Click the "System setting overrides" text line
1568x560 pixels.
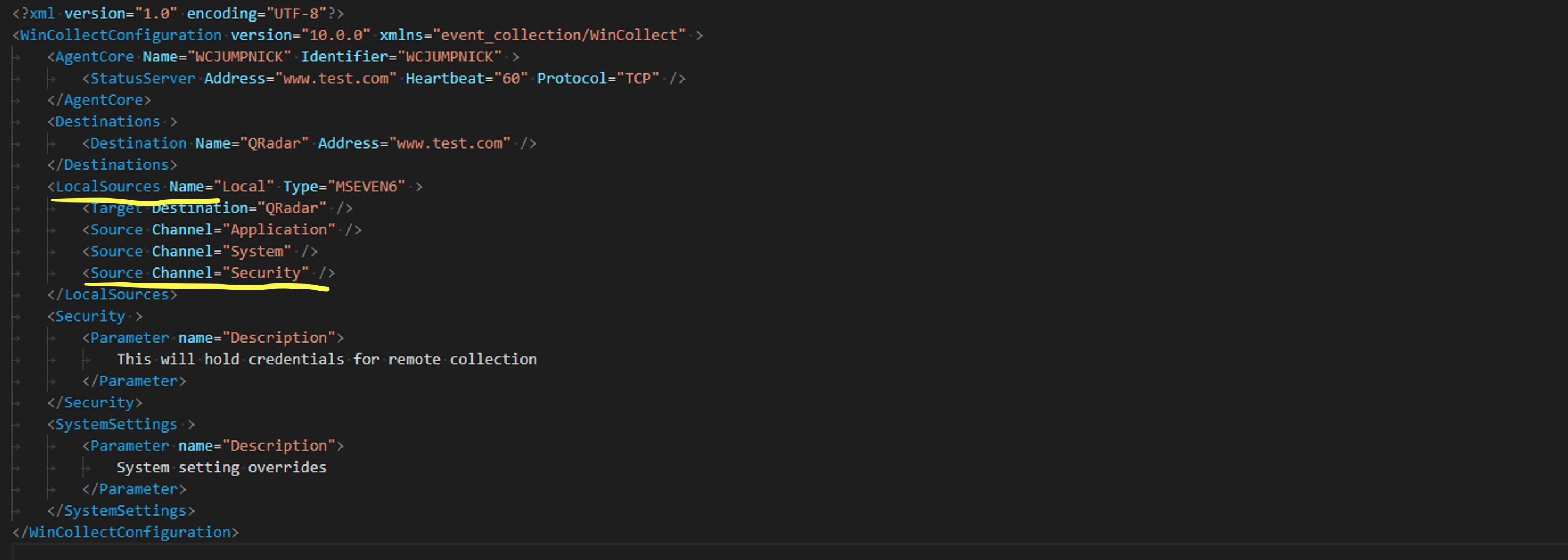[221, 467]
